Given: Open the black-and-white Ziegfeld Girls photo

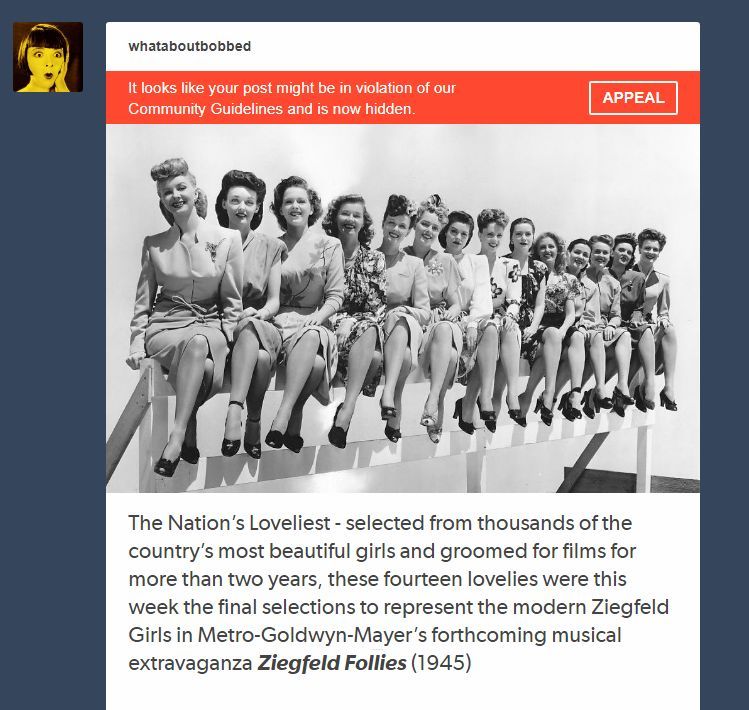Looking at the screenshot, I should coord(403,308).
